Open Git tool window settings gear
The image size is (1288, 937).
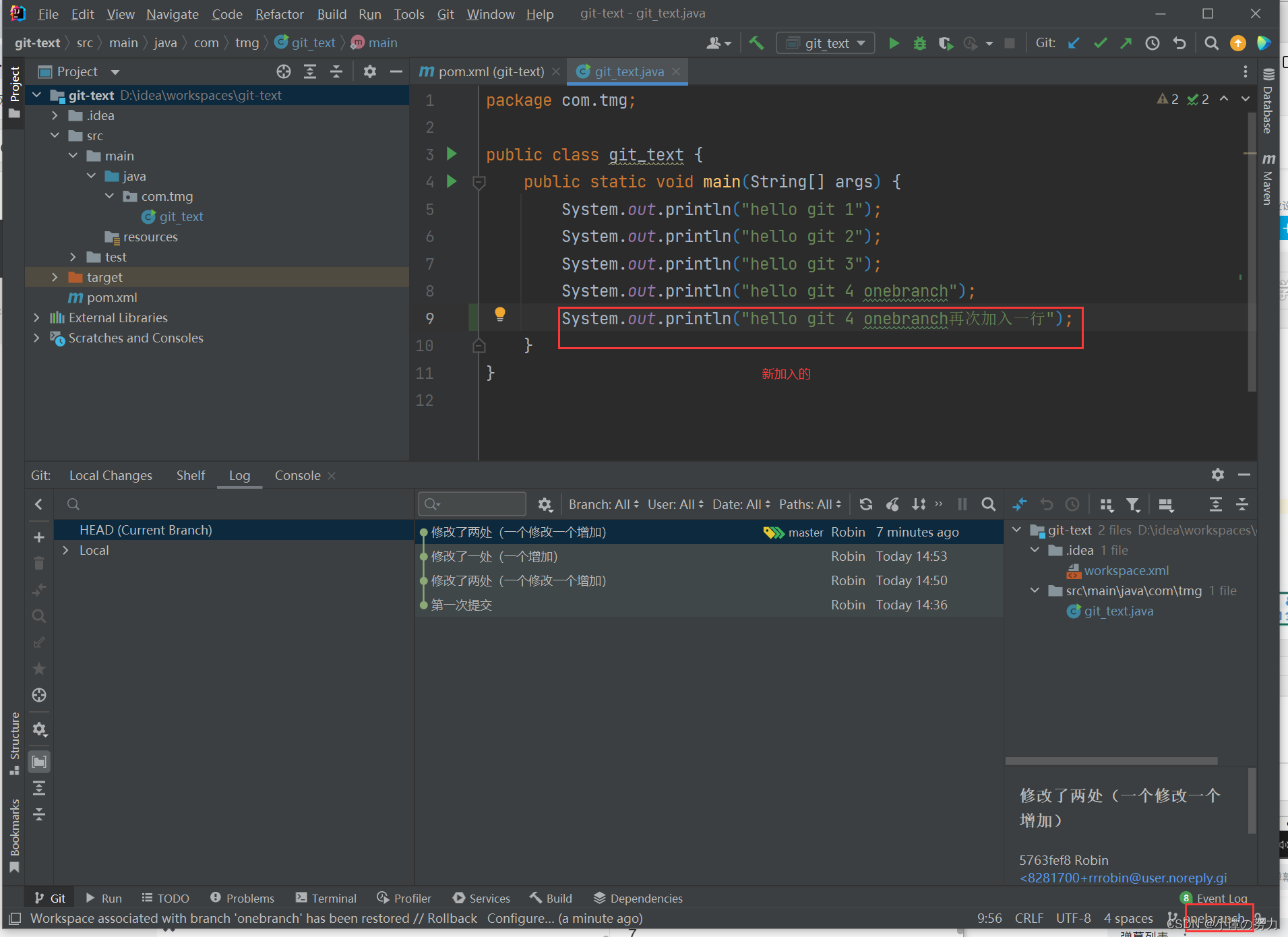(x=1217, y=475)
